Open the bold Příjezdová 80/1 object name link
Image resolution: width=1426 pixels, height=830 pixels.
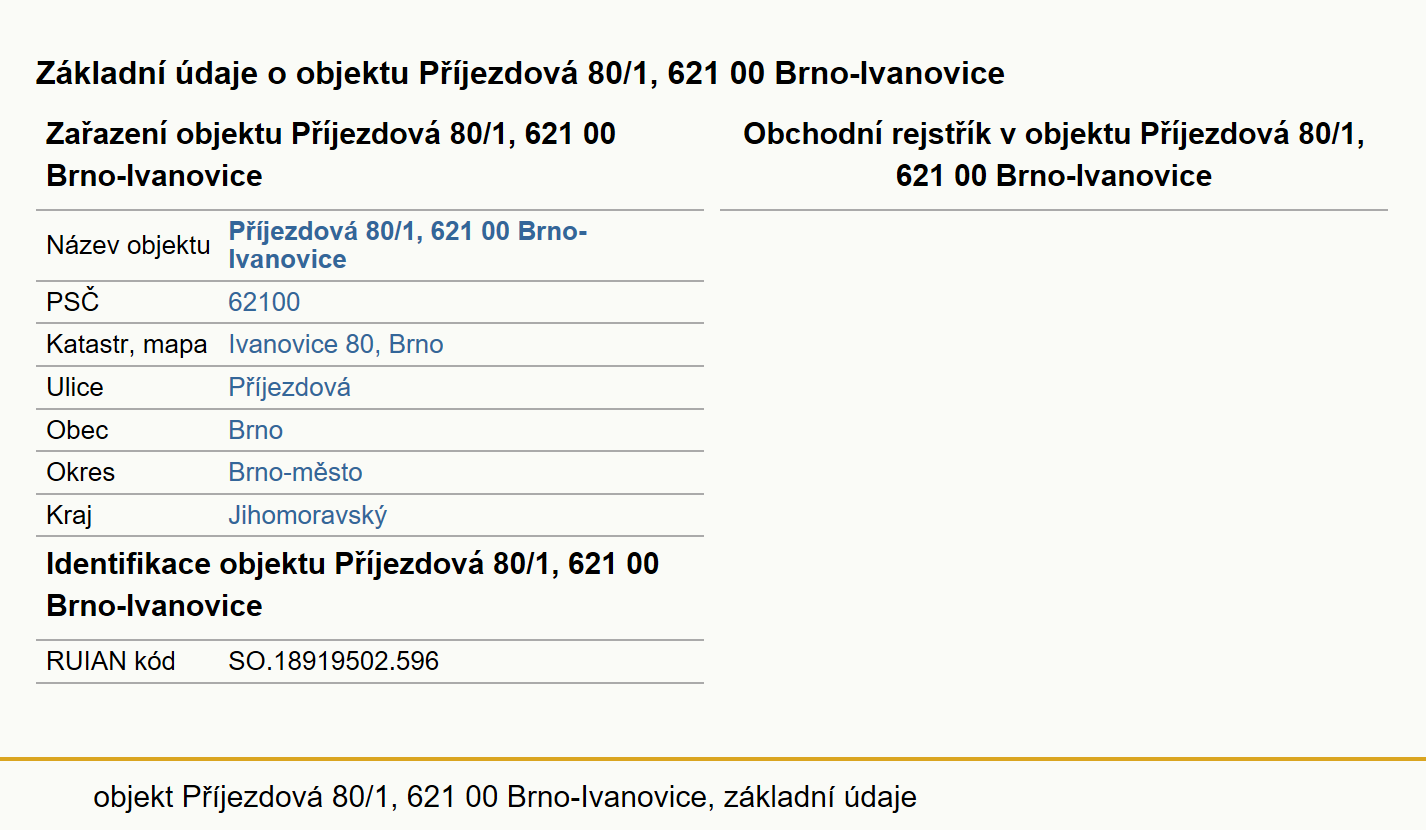pyautogui.click(x=408, y=245)
